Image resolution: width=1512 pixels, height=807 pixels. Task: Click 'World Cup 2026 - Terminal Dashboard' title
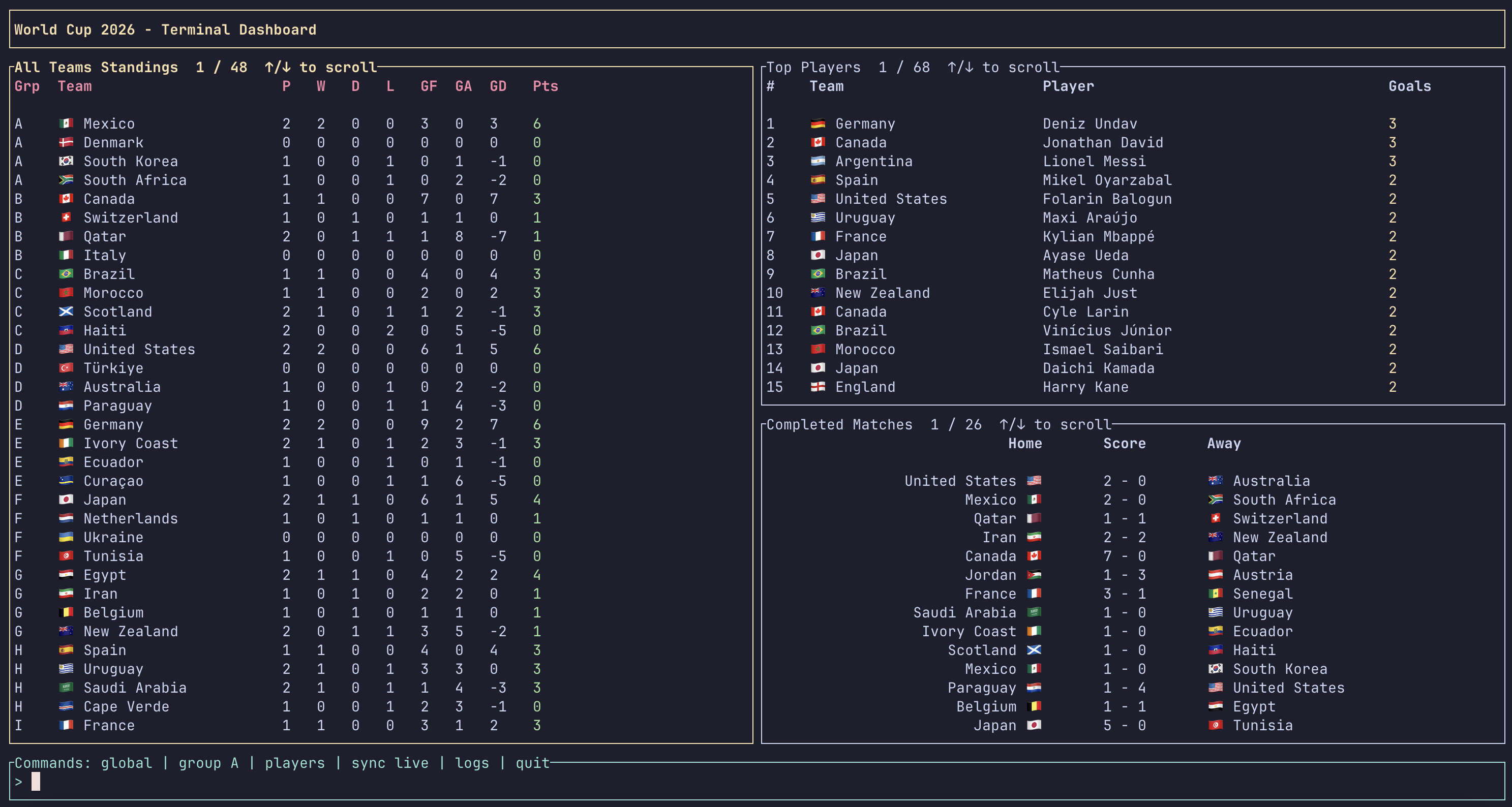click(x=165, y=29)
